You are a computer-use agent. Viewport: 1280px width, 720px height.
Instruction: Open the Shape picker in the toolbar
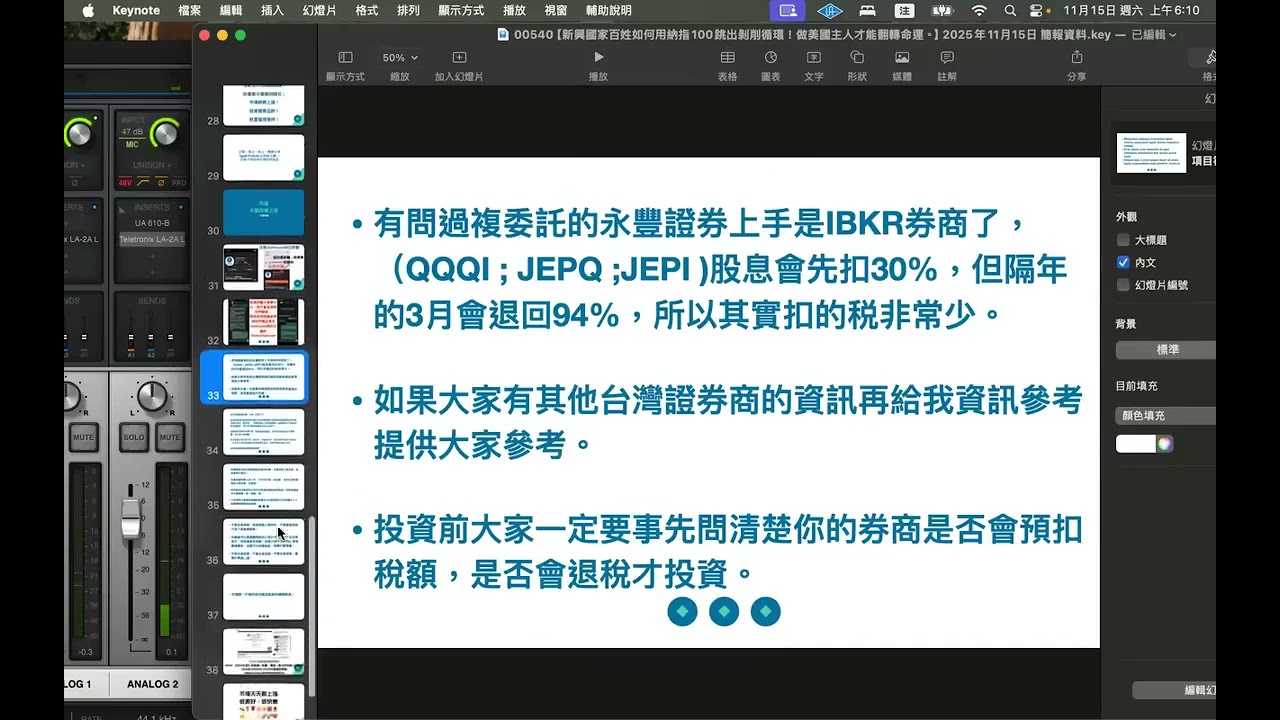click(857, 58)
